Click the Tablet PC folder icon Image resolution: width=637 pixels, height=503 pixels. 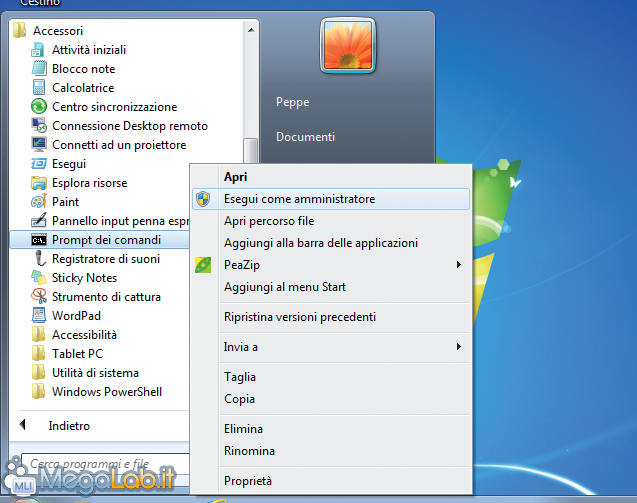coord(39,353)
